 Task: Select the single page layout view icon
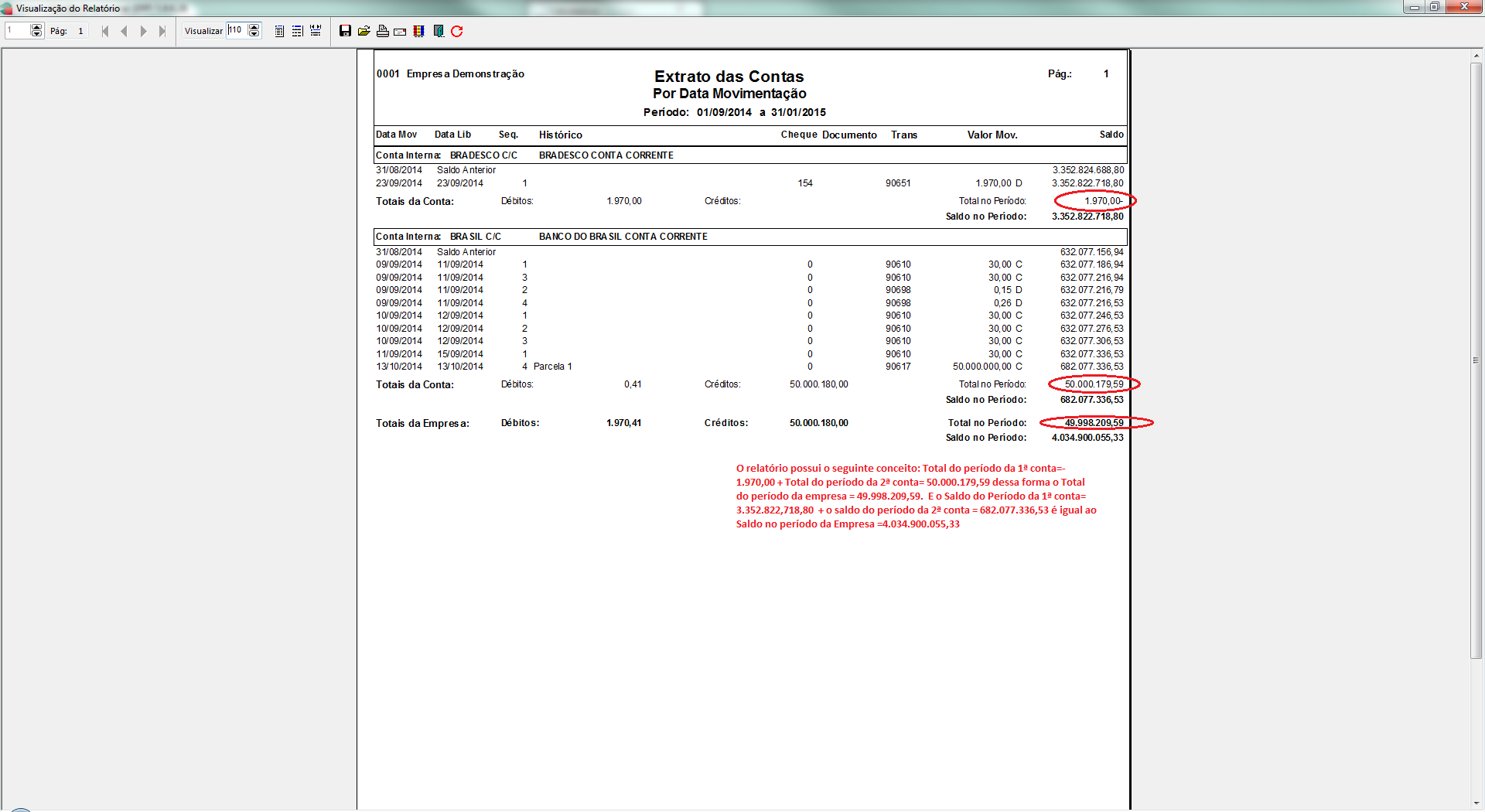[x=279, y=31]
